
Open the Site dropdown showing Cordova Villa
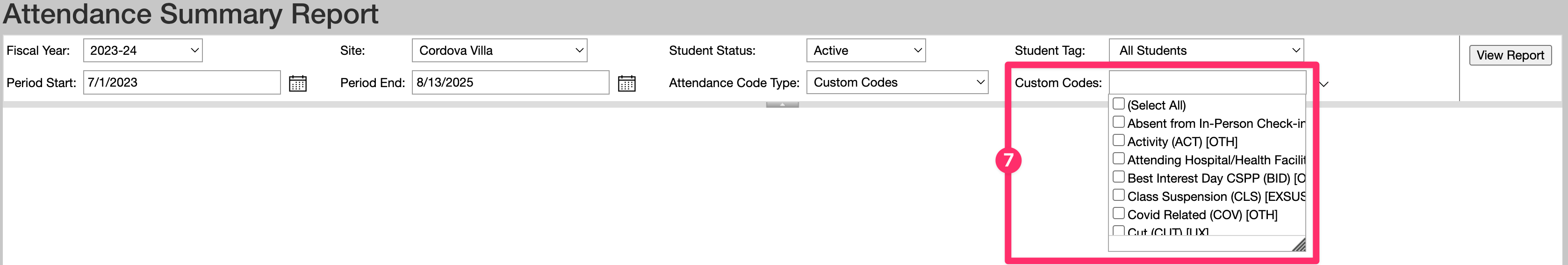[x=499, y=51]
